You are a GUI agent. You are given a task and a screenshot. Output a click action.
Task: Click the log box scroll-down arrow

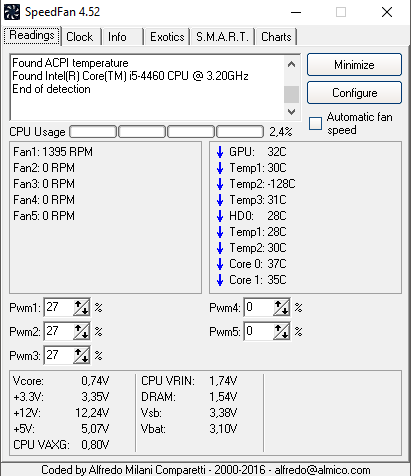click(x=291, y=111)
